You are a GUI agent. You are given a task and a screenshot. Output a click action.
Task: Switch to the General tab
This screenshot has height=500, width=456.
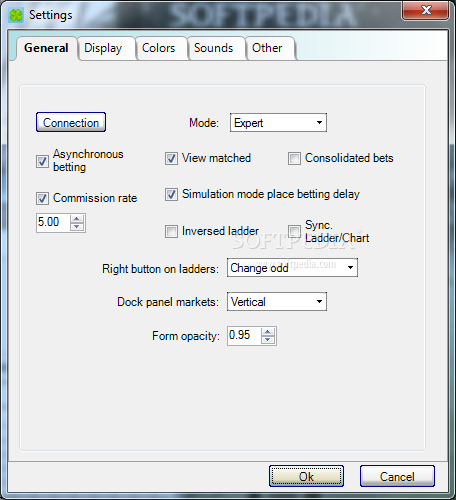click(46, 48)
